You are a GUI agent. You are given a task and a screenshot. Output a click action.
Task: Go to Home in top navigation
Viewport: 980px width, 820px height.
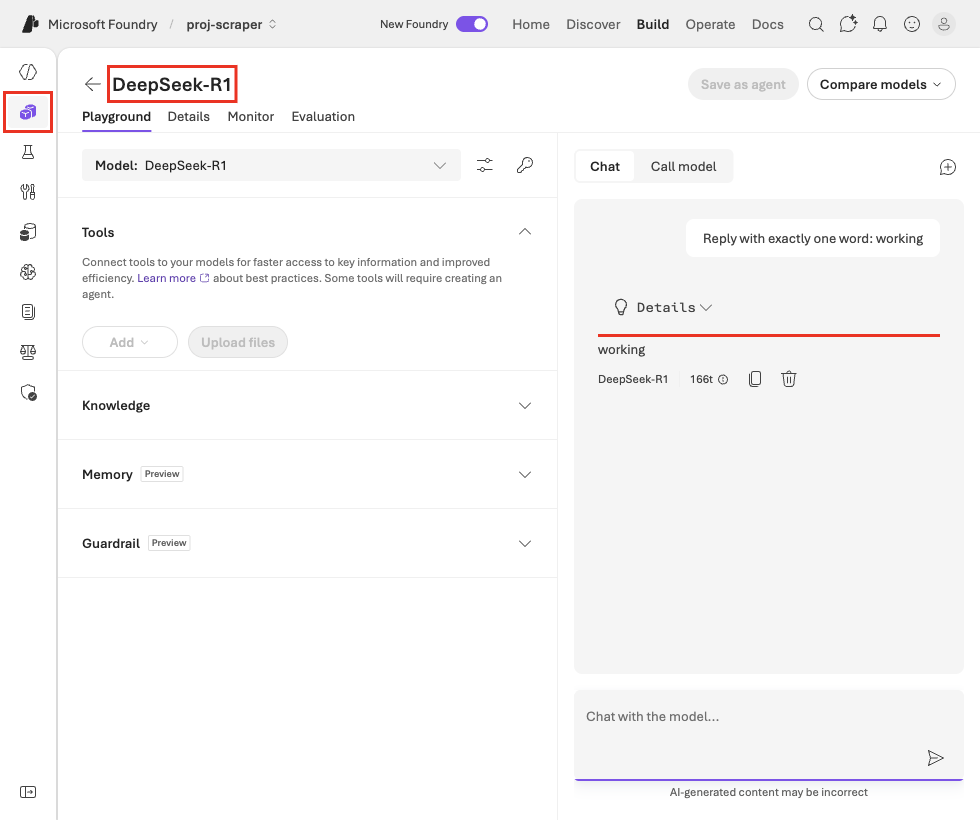(x=531, y=24)
